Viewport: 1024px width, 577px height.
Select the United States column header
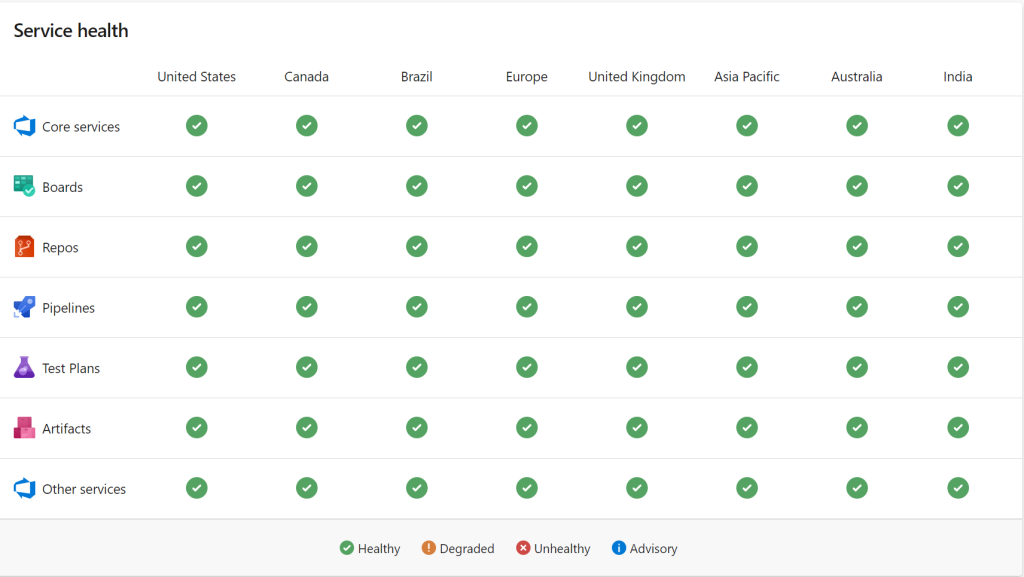coord(196,76)
